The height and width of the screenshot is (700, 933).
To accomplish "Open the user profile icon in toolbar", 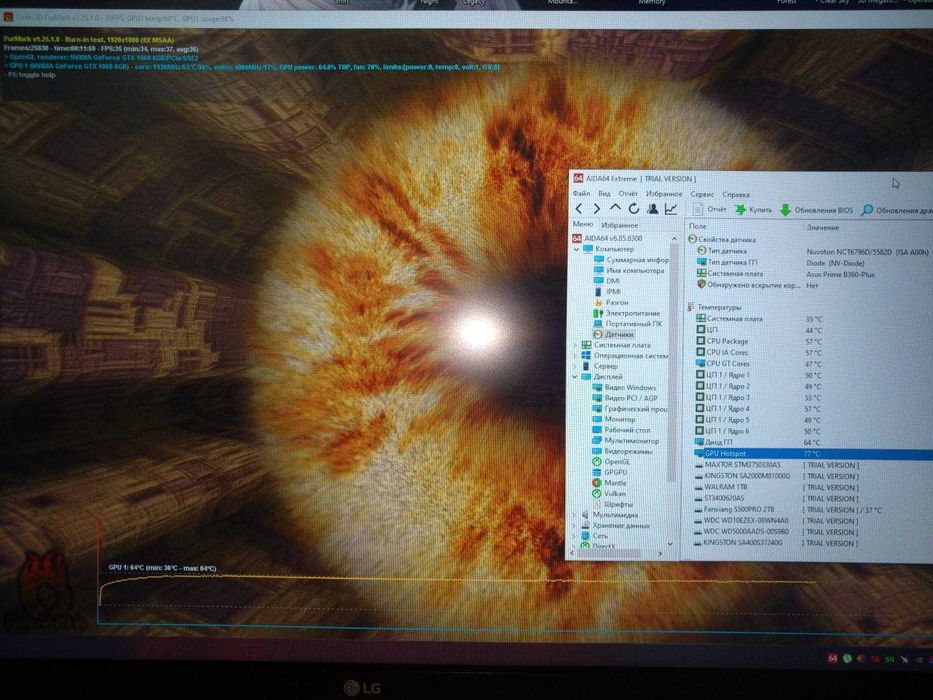I will (x=653, y=208).
